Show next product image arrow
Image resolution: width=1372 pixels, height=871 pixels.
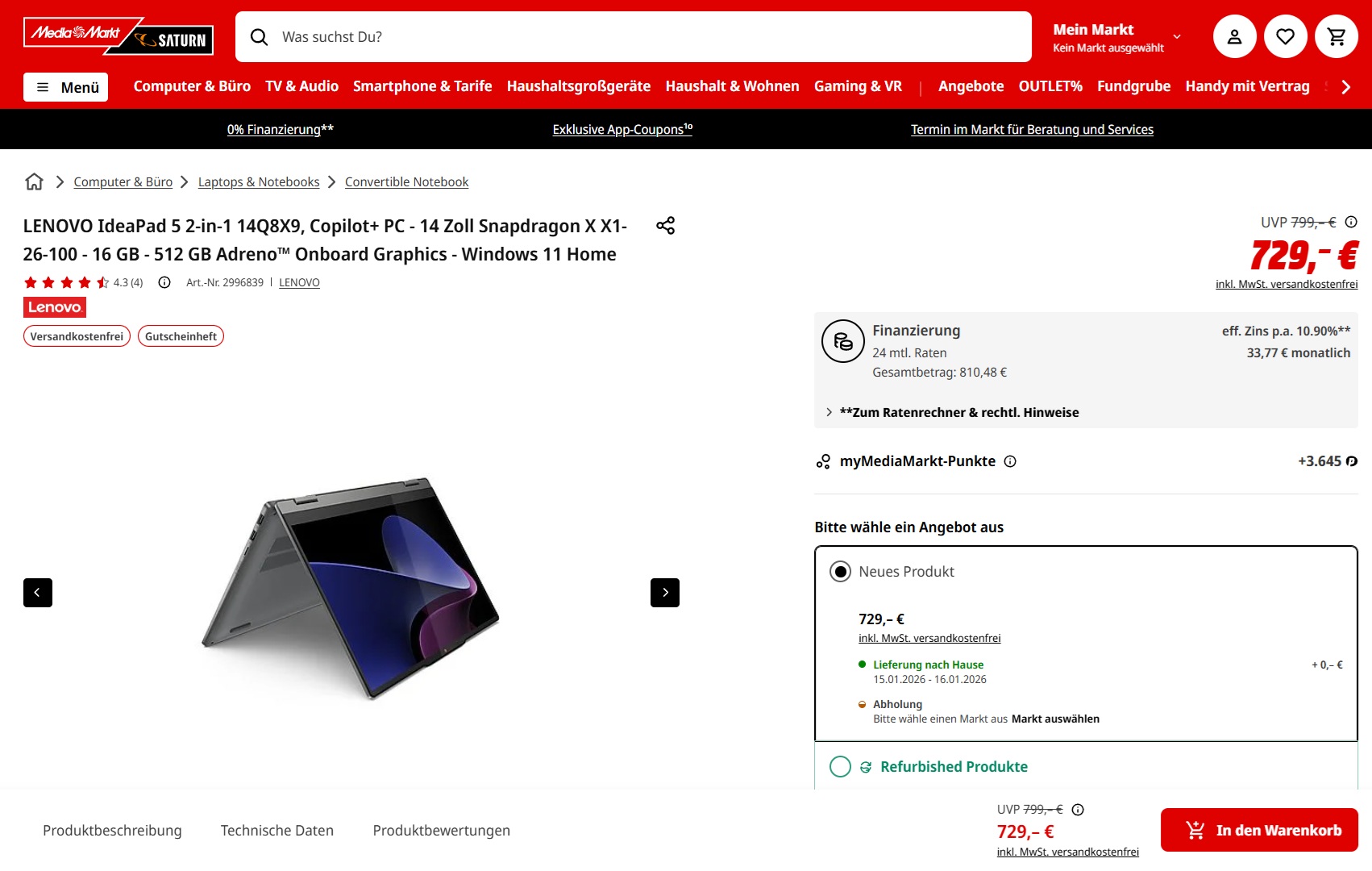(x=665, y=593)
